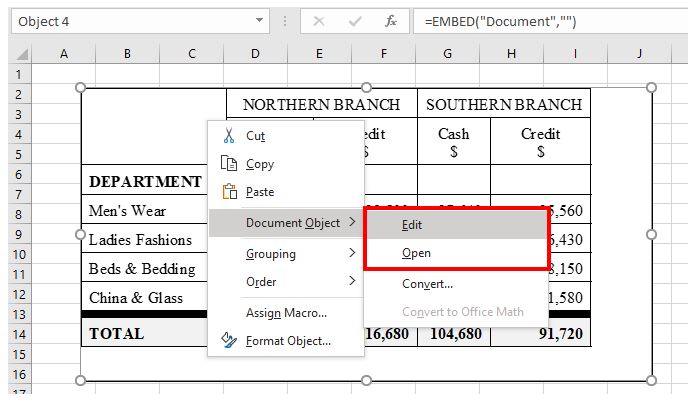This screenshot has height=401, width=696.
Task: Expand the Document Object submenu
Action: click(x=286, y=223)
